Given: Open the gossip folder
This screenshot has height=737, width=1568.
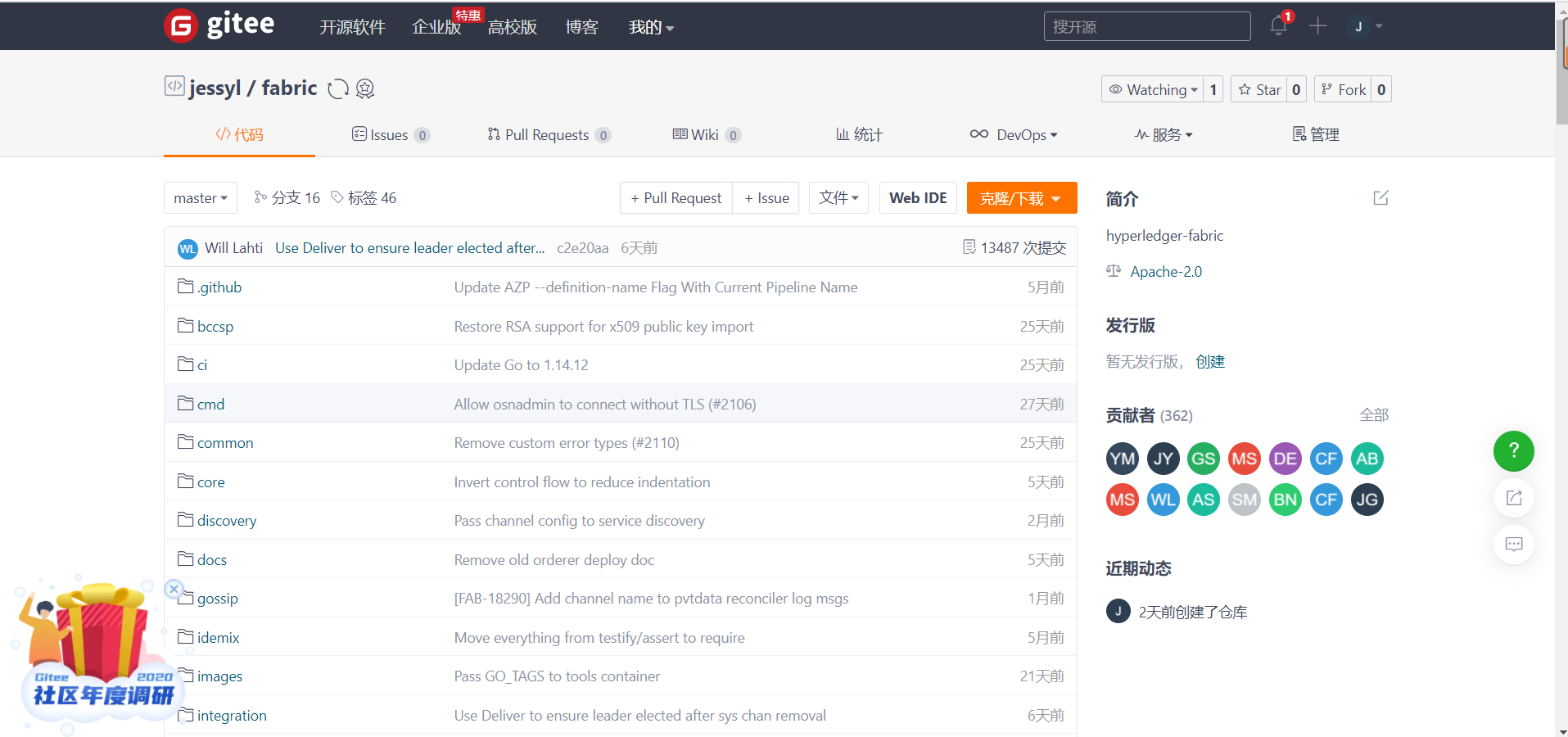Looking at the screenshot, I should 218,599.
